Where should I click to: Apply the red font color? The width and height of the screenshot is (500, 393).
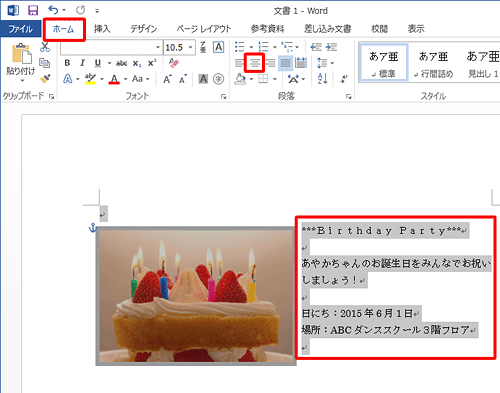[114, 79]
